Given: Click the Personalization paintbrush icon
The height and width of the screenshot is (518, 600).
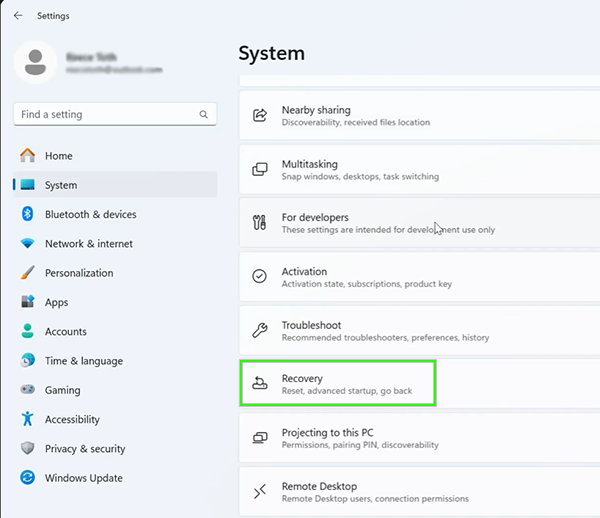Looking at the screenshot, I should click(28, 272).
